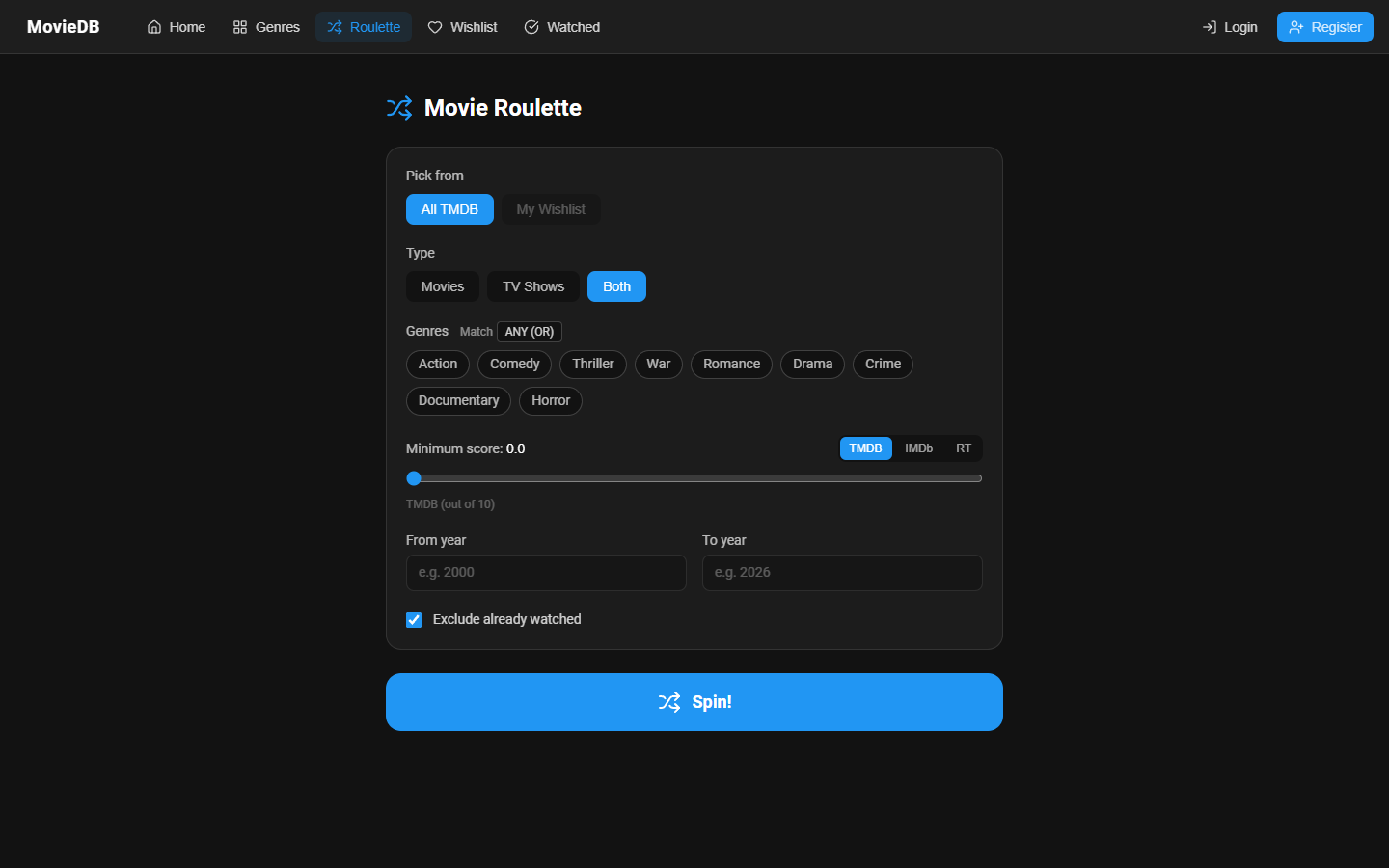Focus the From year input field

point(546,573)
